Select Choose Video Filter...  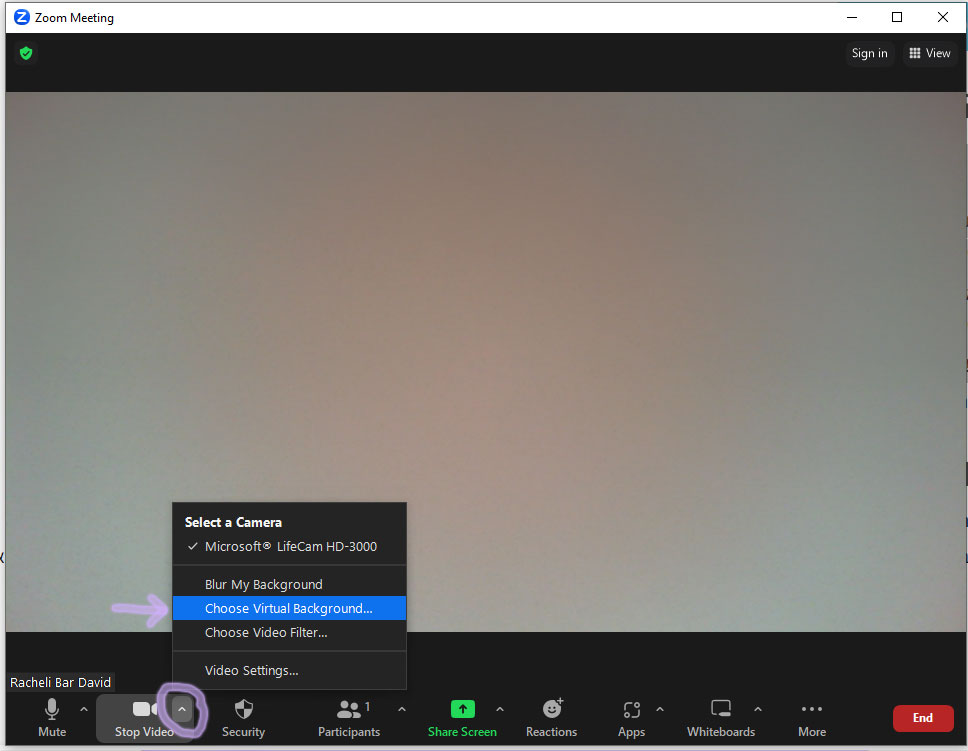point(290,632)
